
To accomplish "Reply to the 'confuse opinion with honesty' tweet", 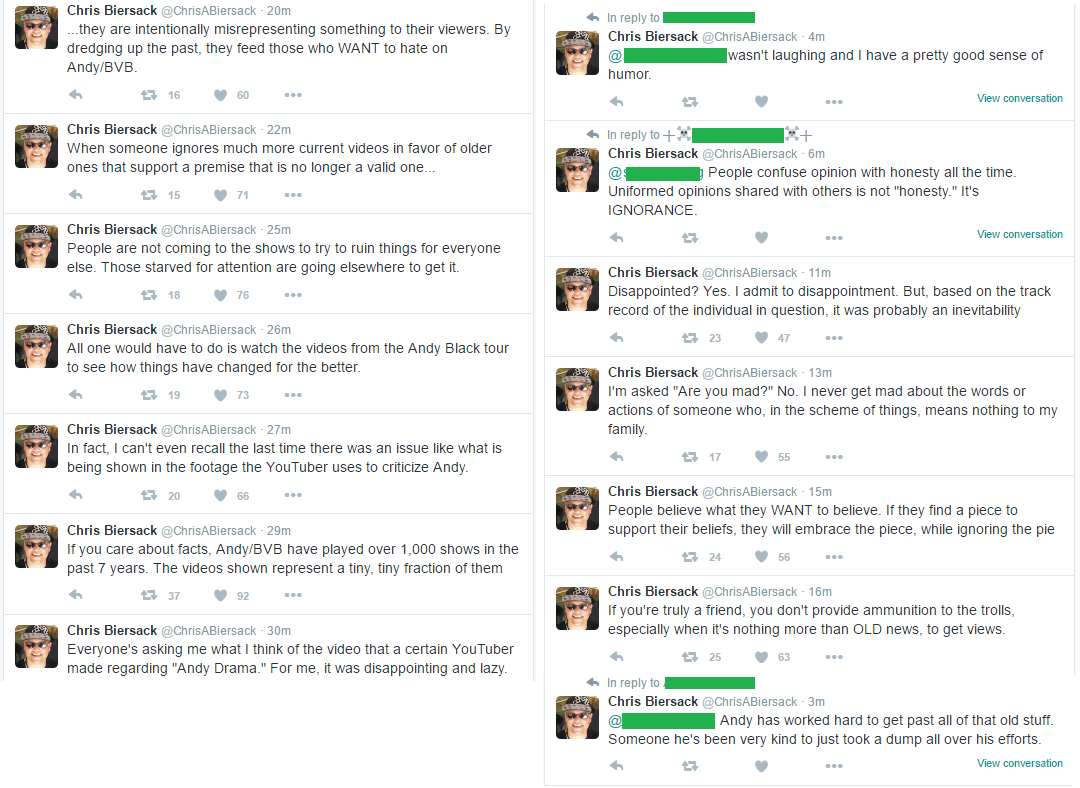I will (x=616, y=238).
